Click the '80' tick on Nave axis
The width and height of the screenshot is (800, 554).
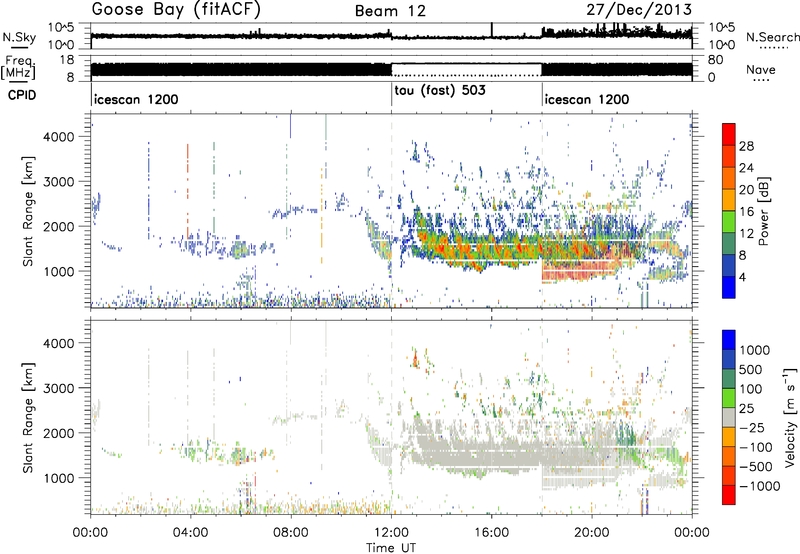point(716,60)
